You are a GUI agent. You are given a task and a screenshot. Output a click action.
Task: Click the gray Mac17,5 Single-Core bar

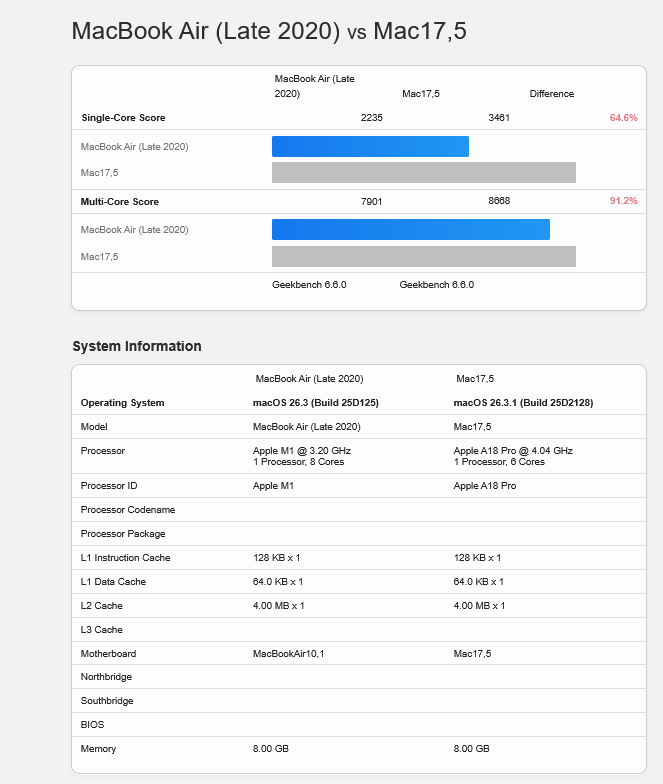click(423, 173)
